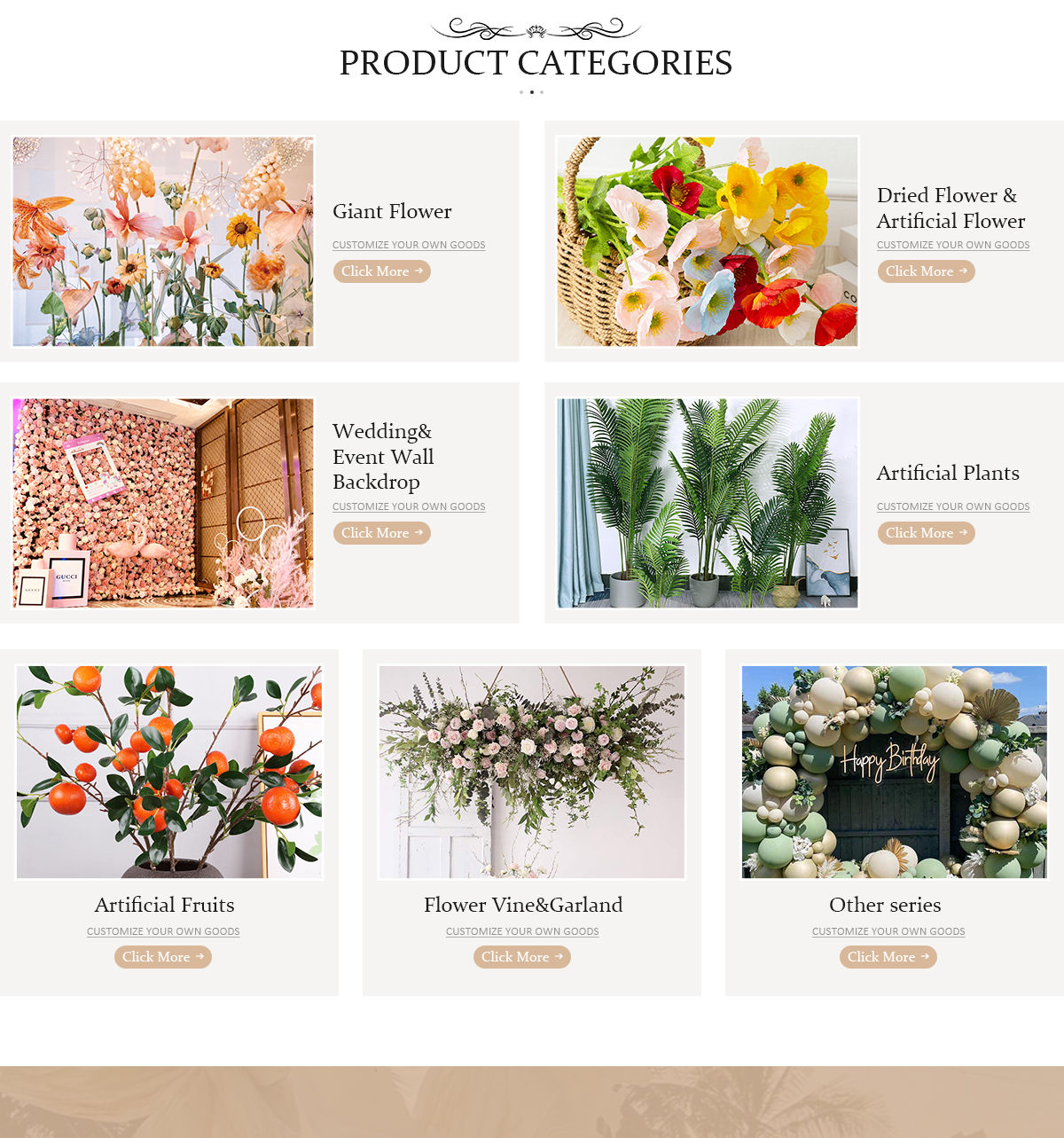
Task: Open the orange fruit branch image
Action: [x=169, y=773]
